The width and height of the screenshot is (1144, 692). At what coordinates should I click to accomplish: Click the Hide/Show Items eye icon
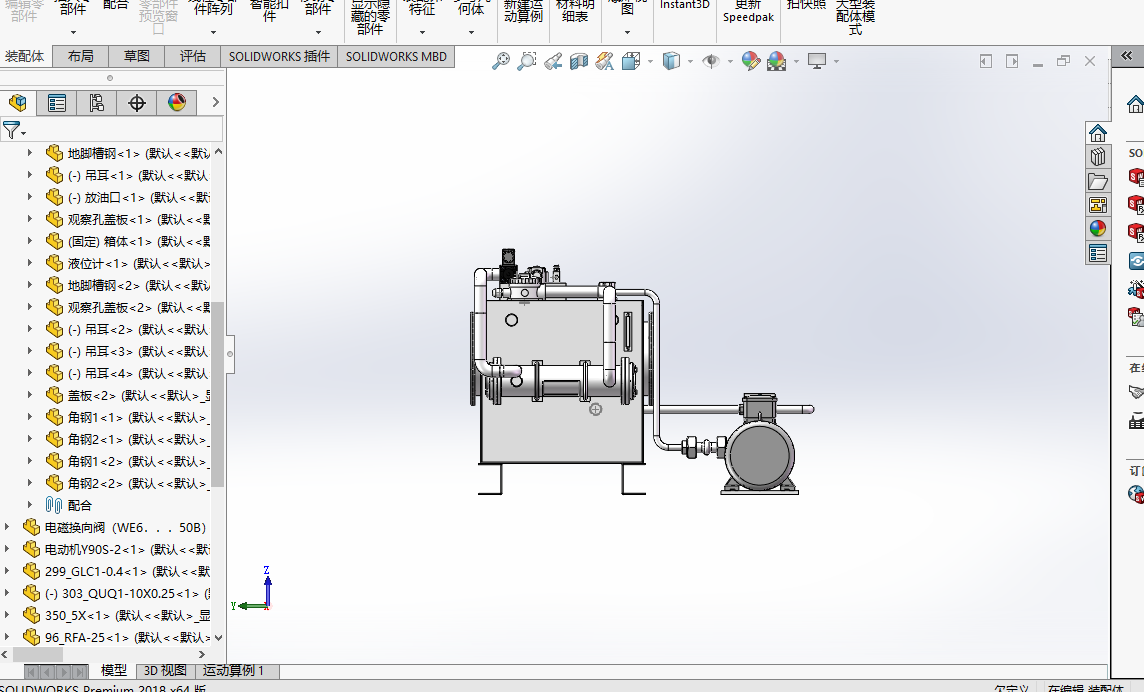(711, 61)
